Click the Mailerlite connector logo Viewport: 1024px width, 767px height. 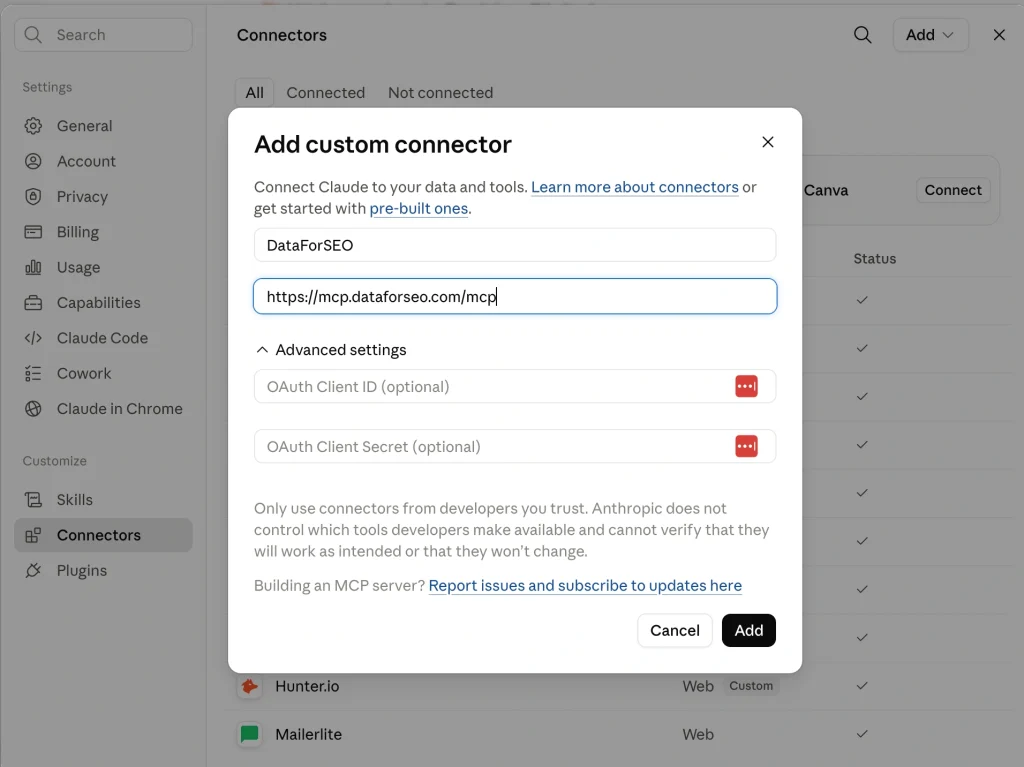coord(249,734)
